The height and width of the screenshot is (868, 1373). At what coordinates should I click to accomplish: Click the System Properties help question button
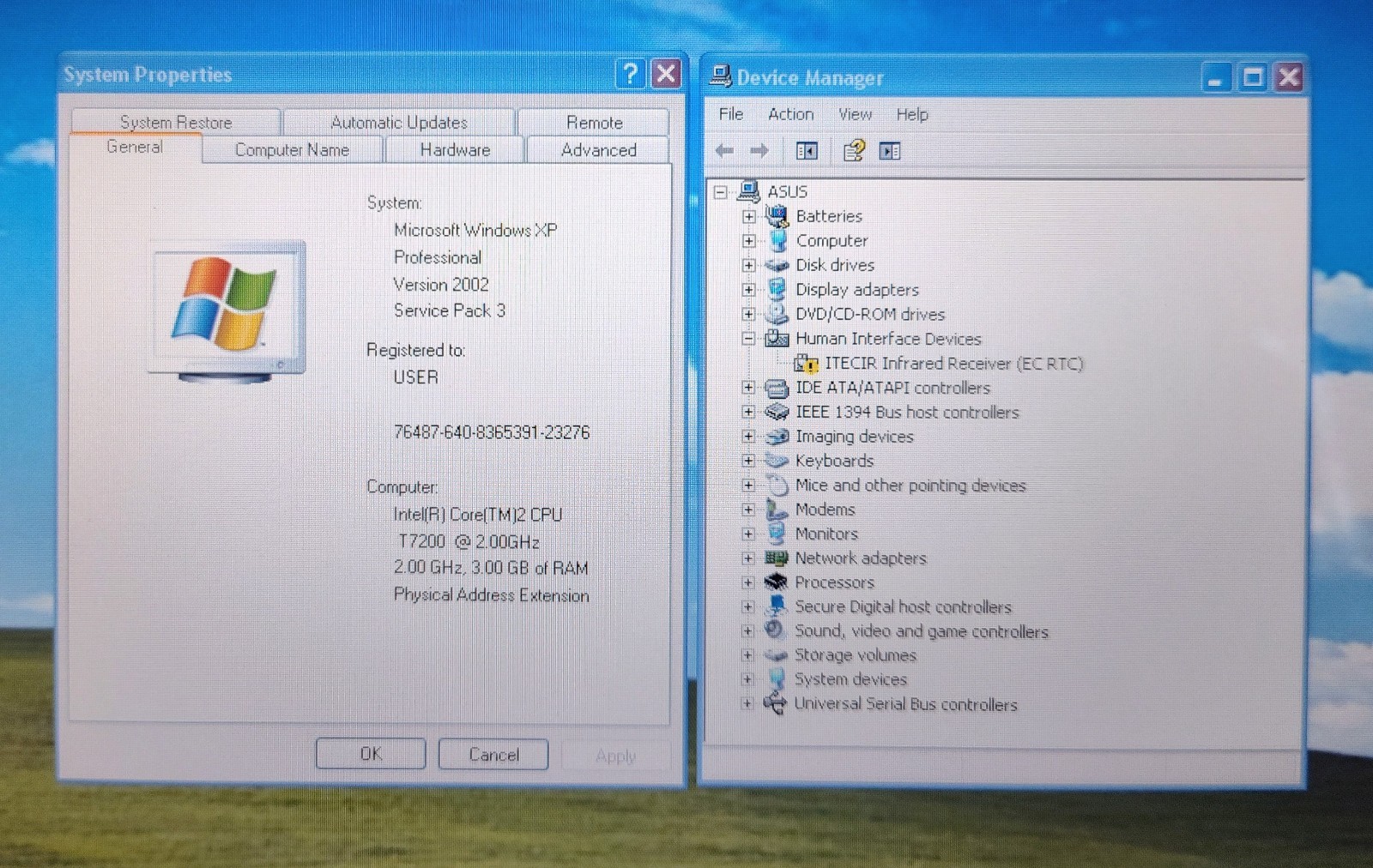[x=630, y=74]
